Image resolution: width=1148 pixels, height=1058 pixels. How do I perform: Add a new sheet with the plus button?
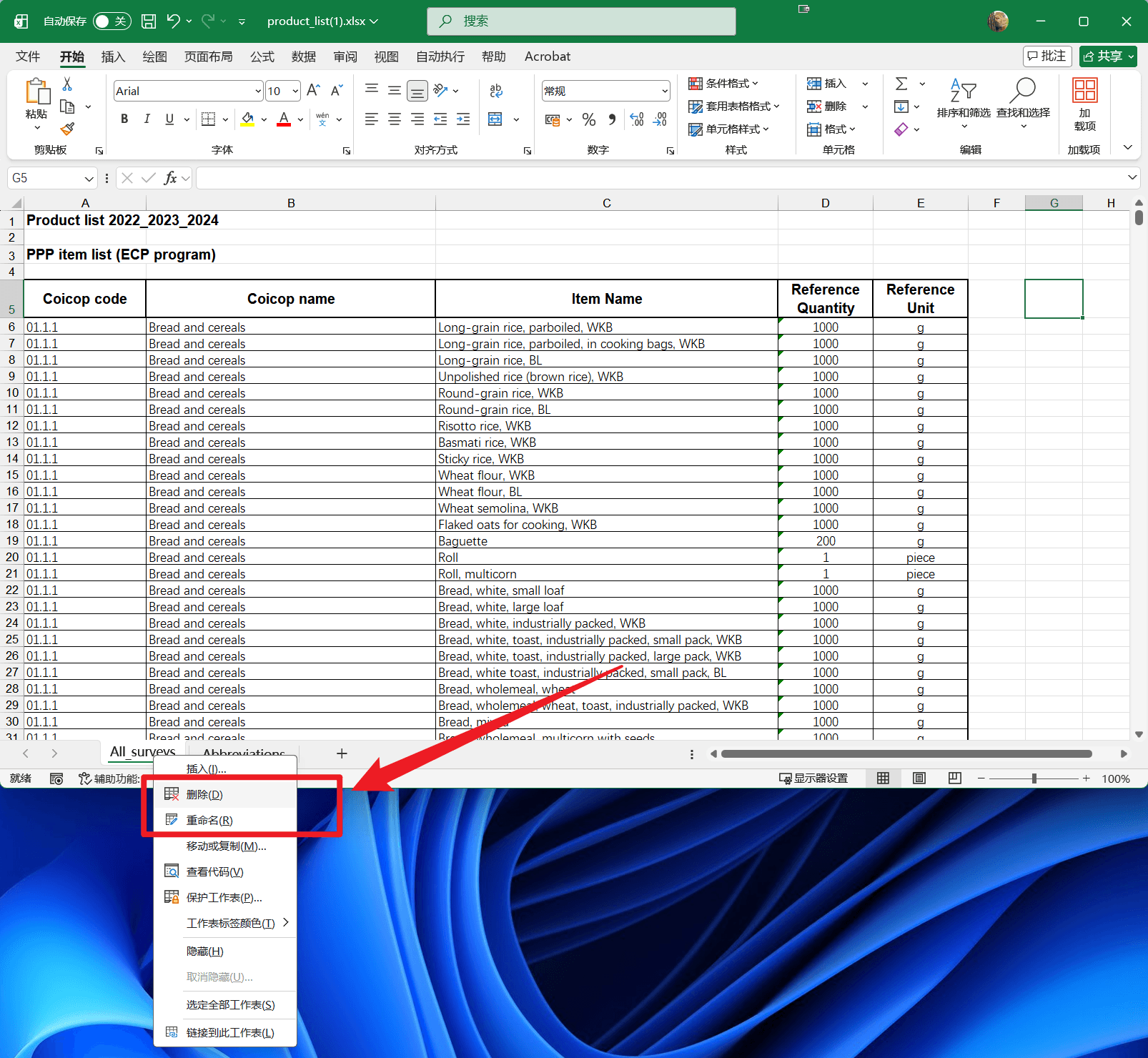(x=342, y=753)
